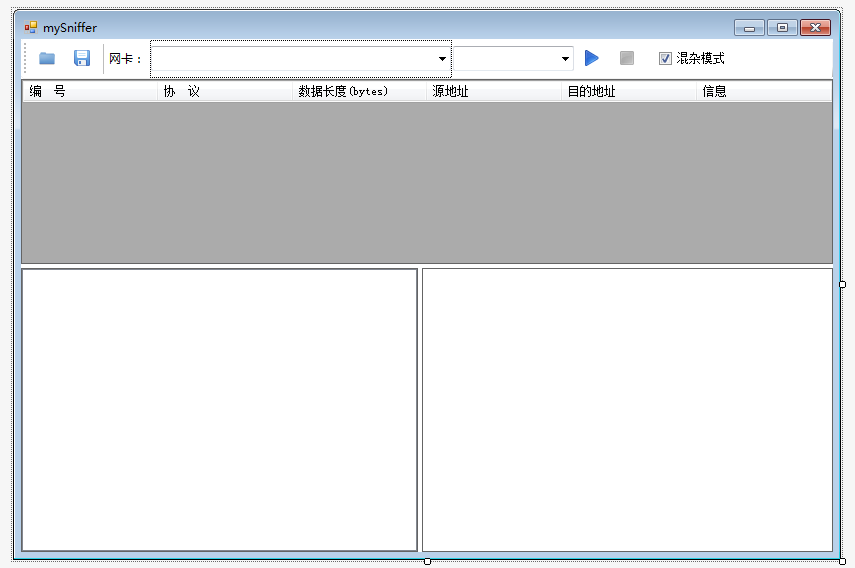
Task: Maximize the mySniffer window
Action: (x=782, y=27)
